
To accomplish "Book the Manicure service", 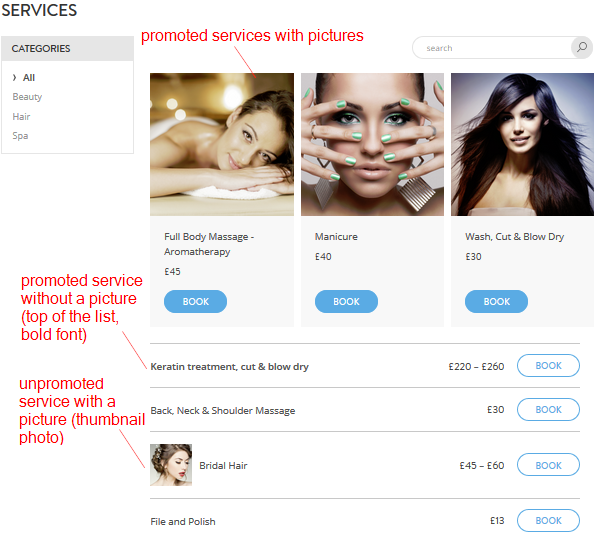I will tap(346, 301).
